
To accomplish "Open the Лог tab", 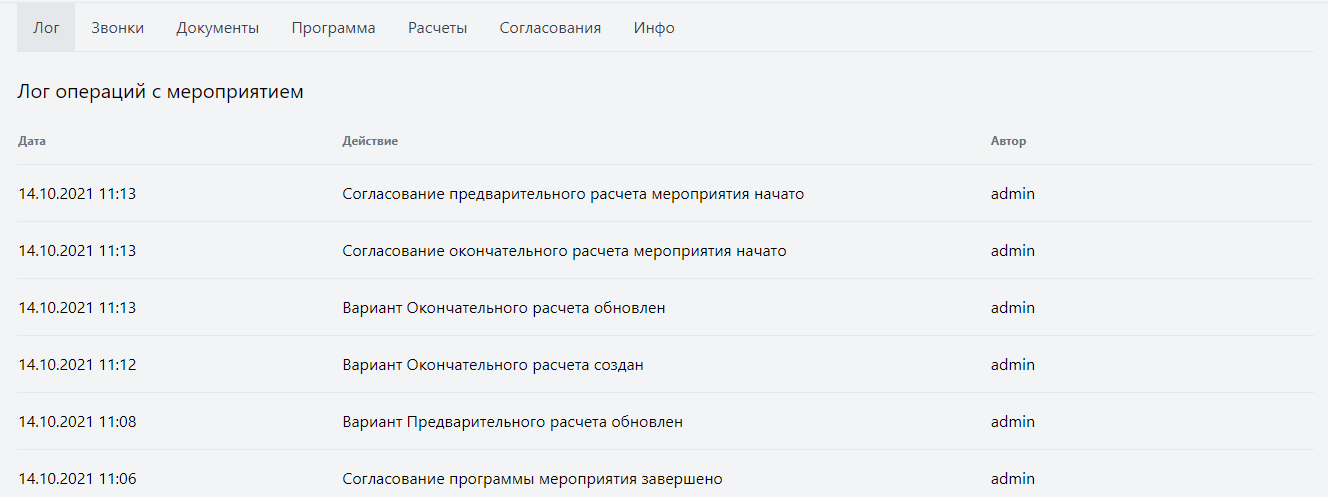I will pyautogui.click(x=46, y=28).
